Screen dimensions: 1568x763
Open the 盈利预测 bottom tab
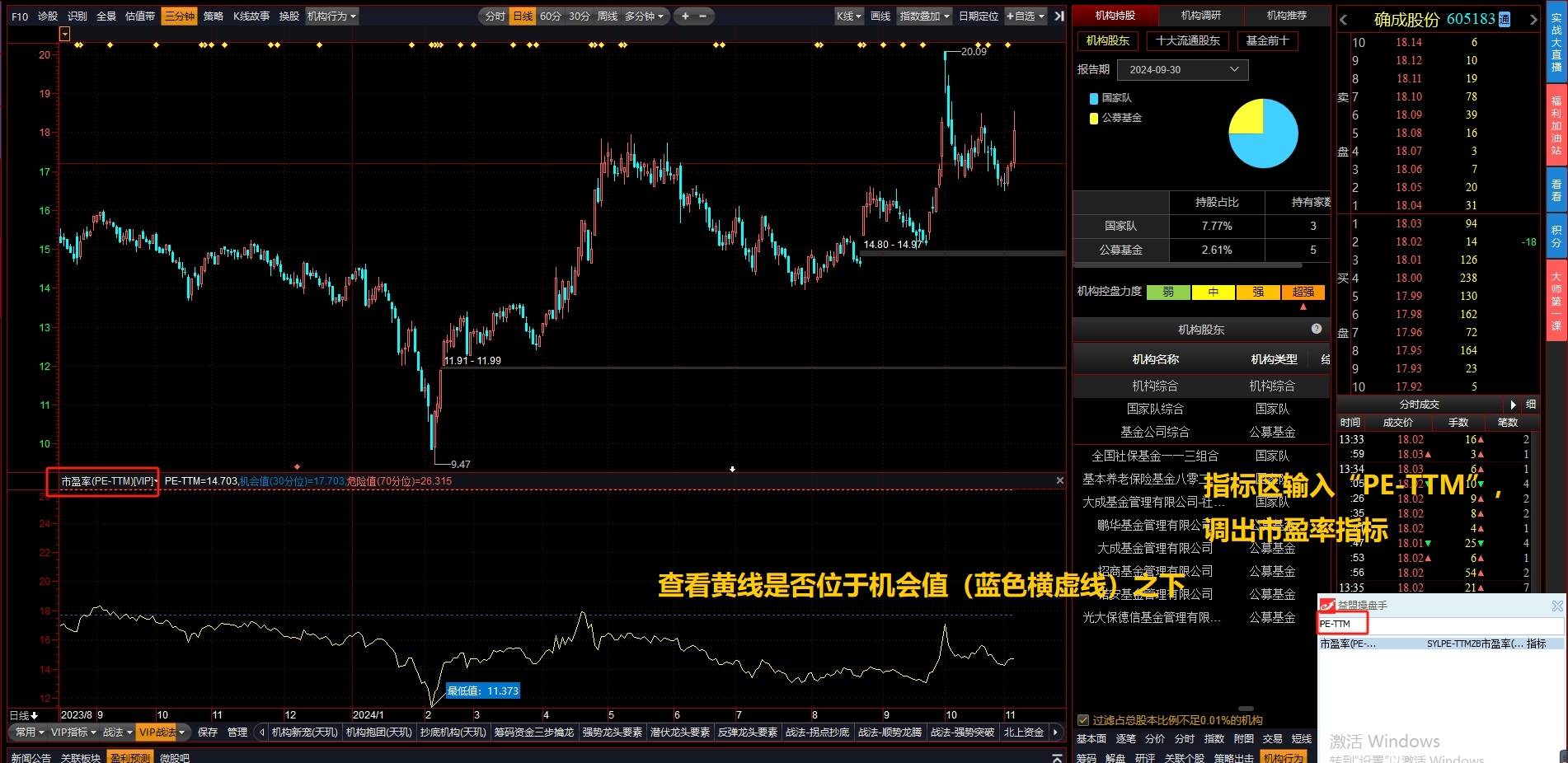(130, 757)
